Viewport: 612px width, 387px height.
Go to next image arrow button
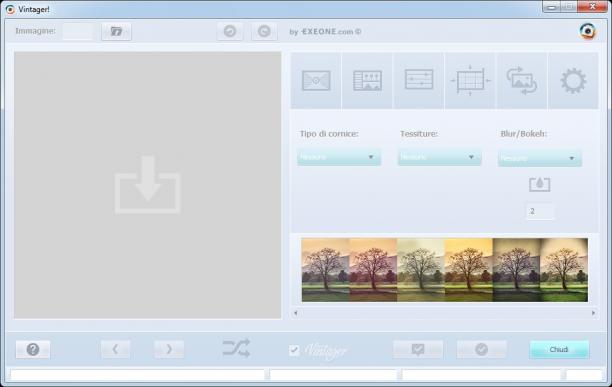point(169,349)
